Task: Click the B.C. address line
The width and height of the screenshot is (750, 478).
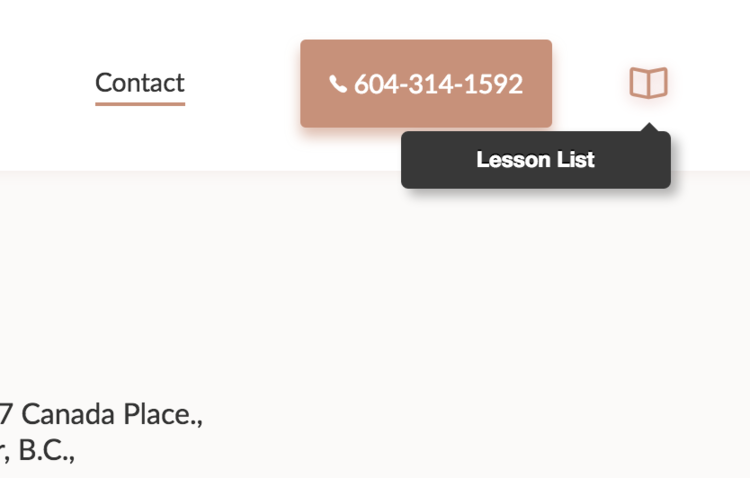Action: pos(37,451)
